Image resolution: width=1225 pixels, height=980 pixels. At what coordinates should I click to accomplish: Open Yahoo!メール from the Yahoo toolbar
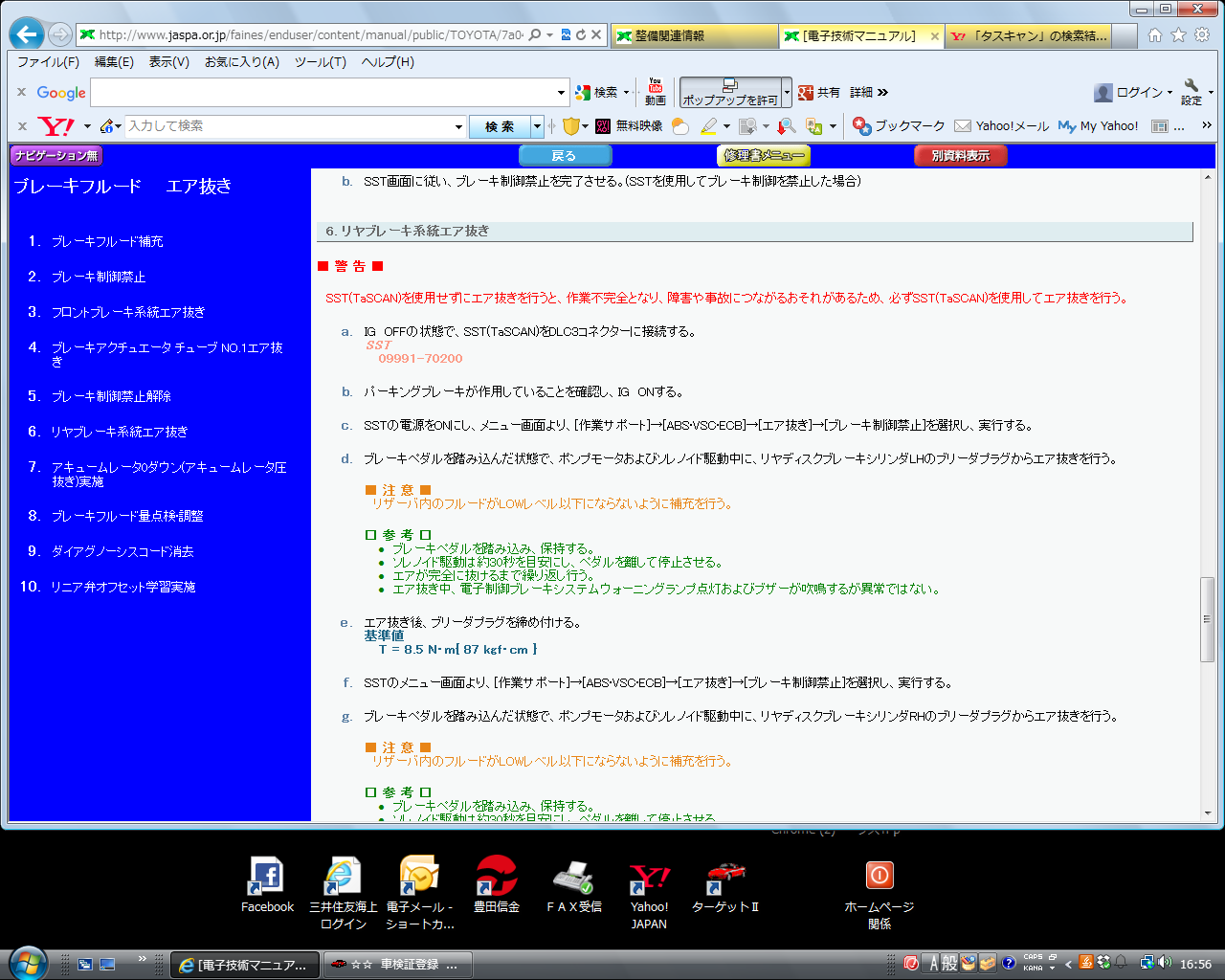[x=1002, y=125]
